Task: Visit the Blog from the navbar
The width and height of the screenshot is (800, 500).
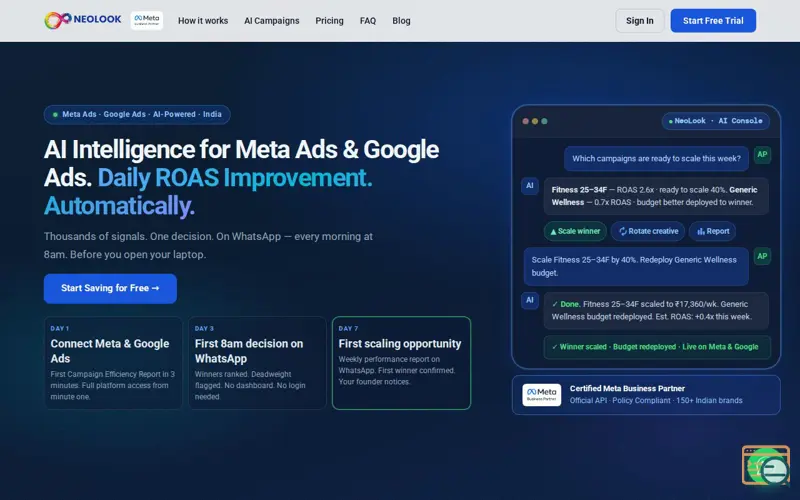Action: 401,21
